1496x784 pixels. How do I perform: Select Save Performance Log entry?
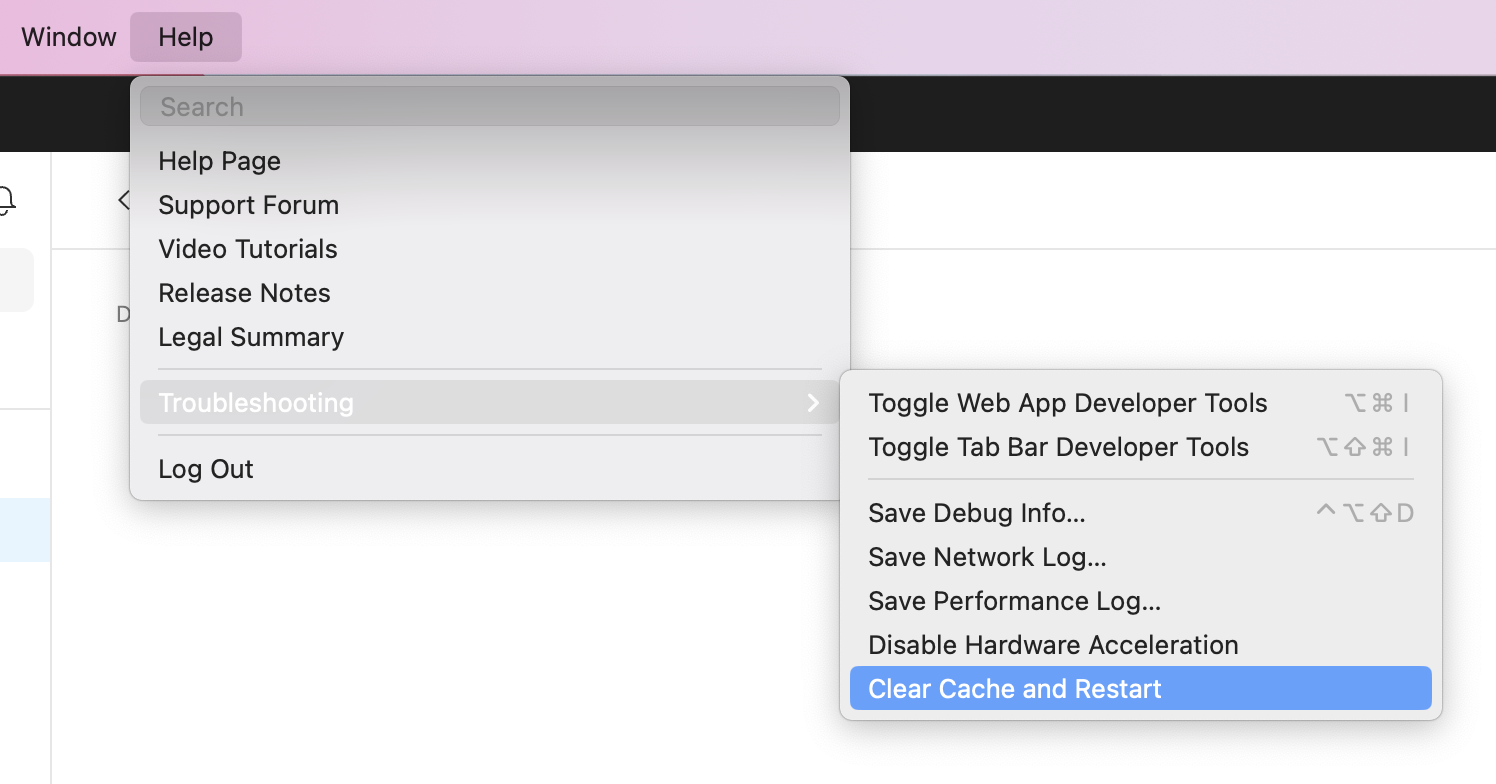point(1141,601)
